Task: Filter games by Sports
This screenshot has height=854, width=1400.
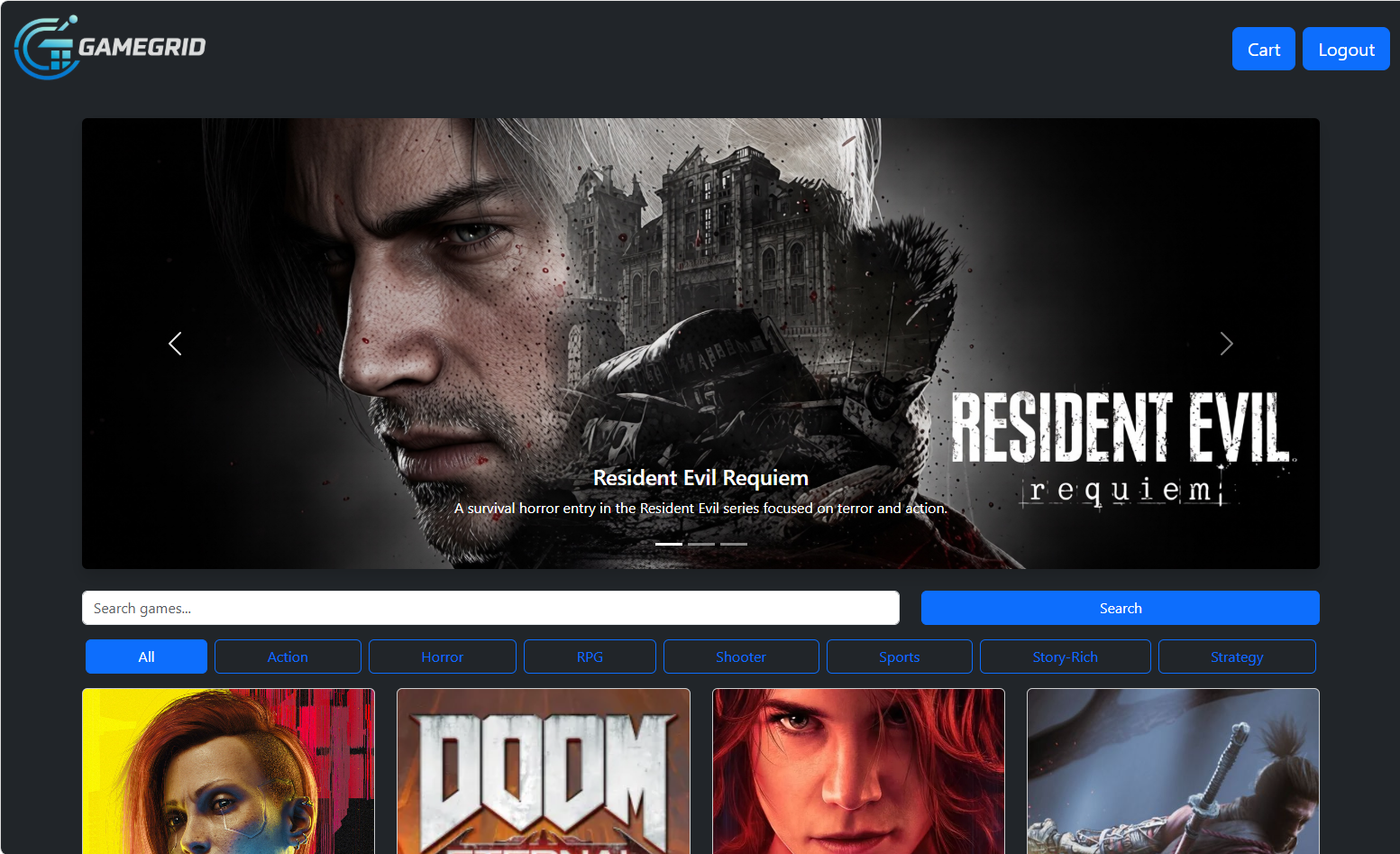Action: pyautogui.click(x=900, y=657)
